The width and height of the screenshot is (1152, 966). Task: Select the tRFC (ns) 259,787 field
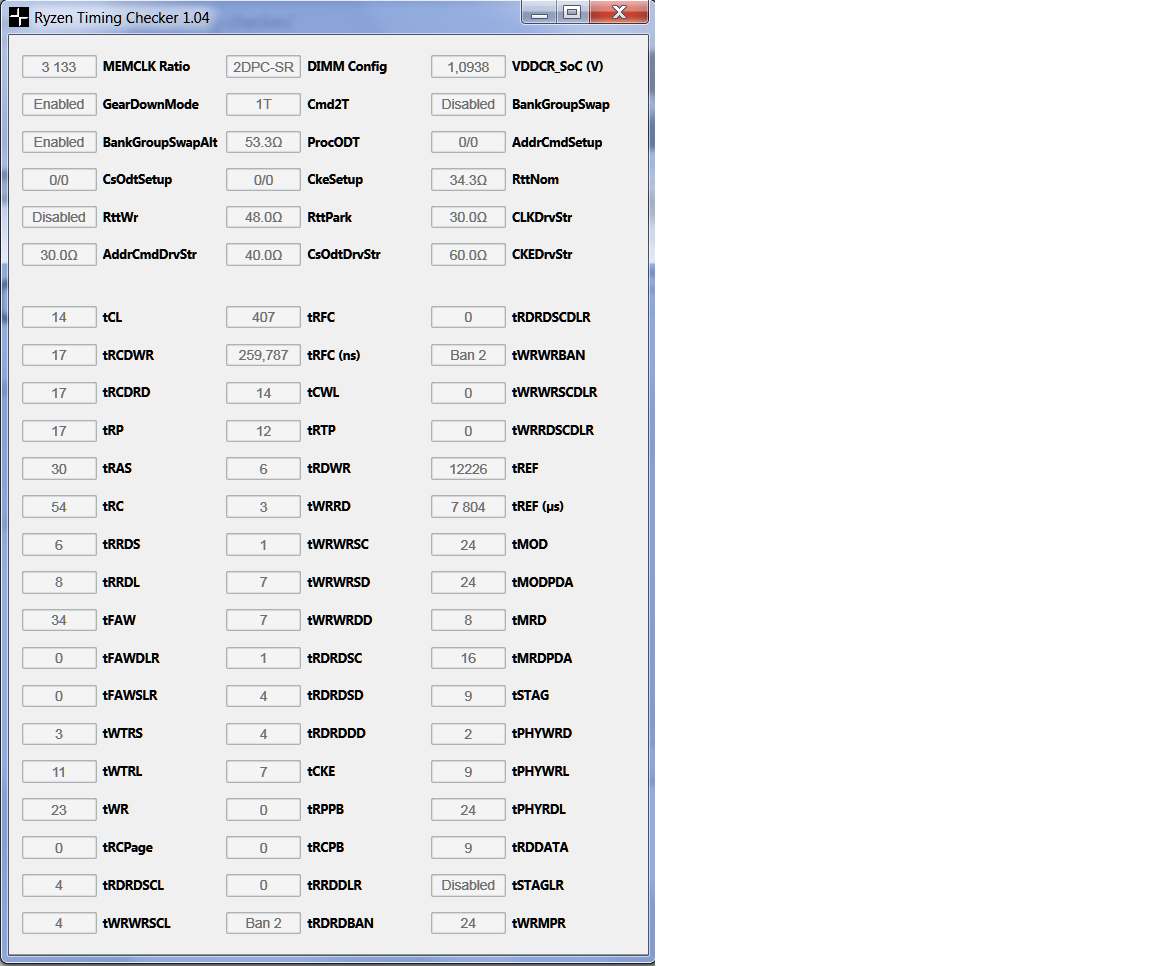coord(263,356)
